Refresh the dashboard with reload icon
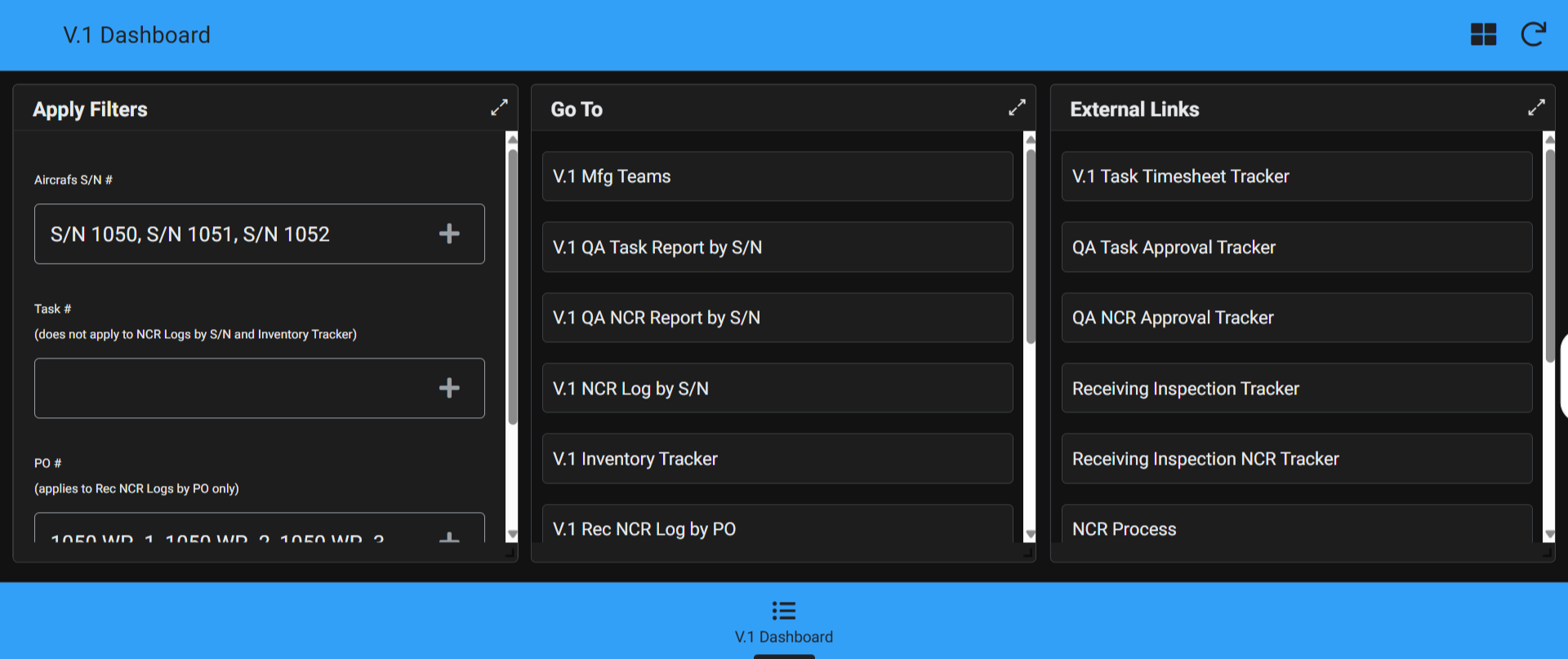 tap(1533, 34)
